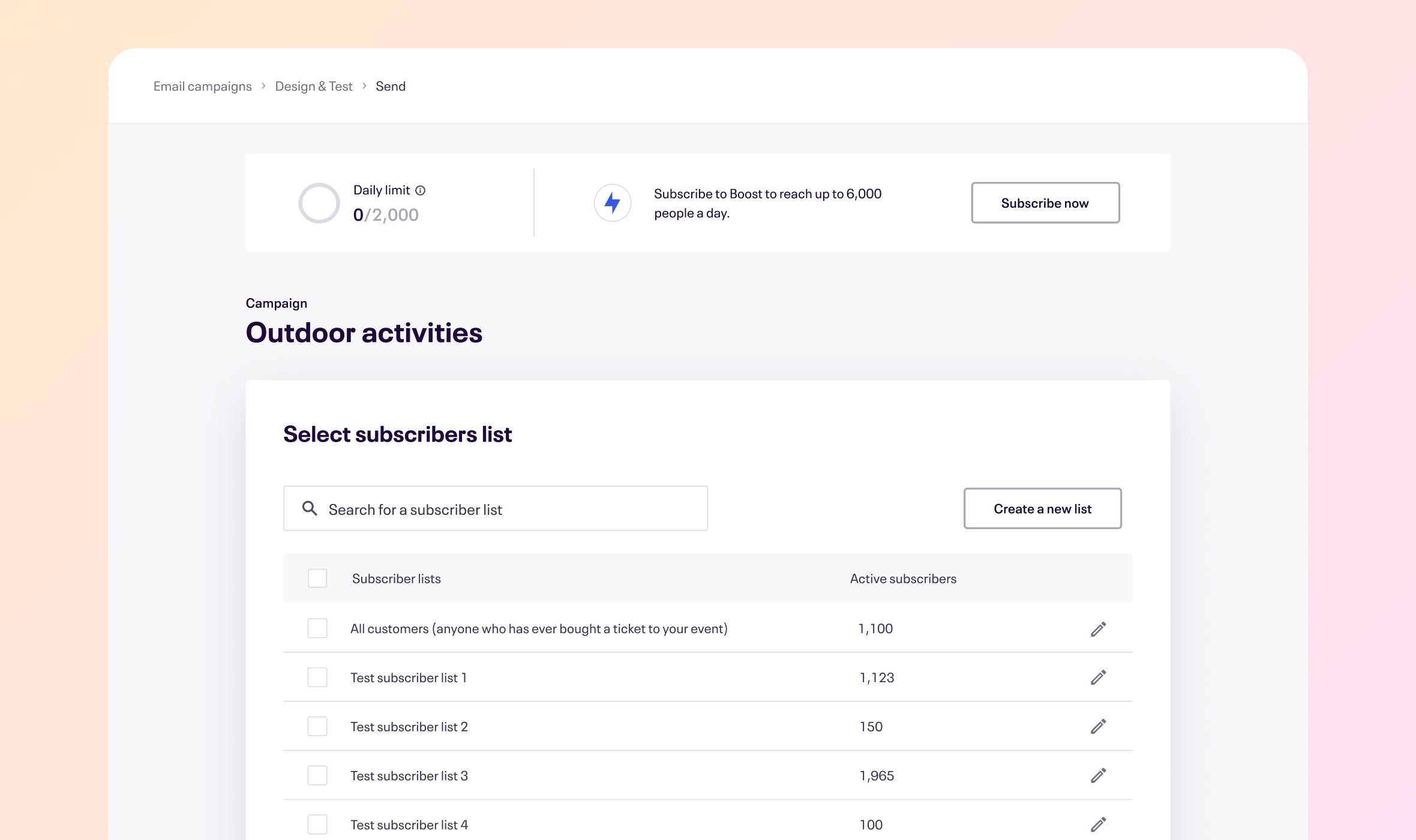Image resolution: width=1416 pixels, height=840 pixels.
Task: Click the Boost lightning bolt icon
Action: coord(612,203)
